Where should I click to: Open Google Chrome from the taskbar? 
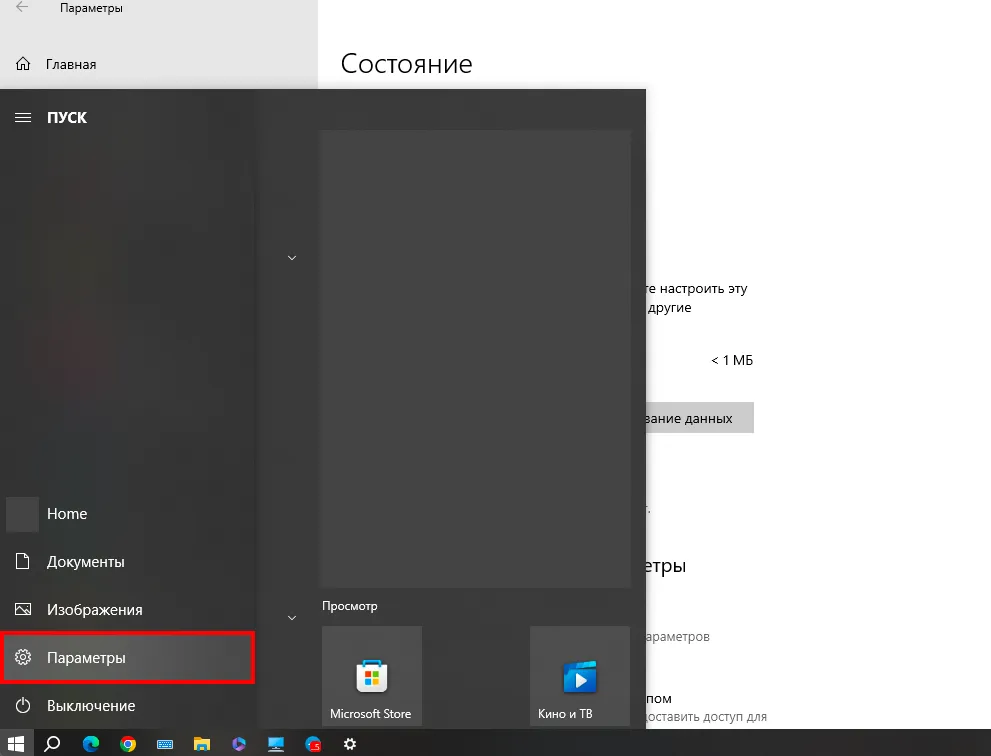(x=128, y=744)
